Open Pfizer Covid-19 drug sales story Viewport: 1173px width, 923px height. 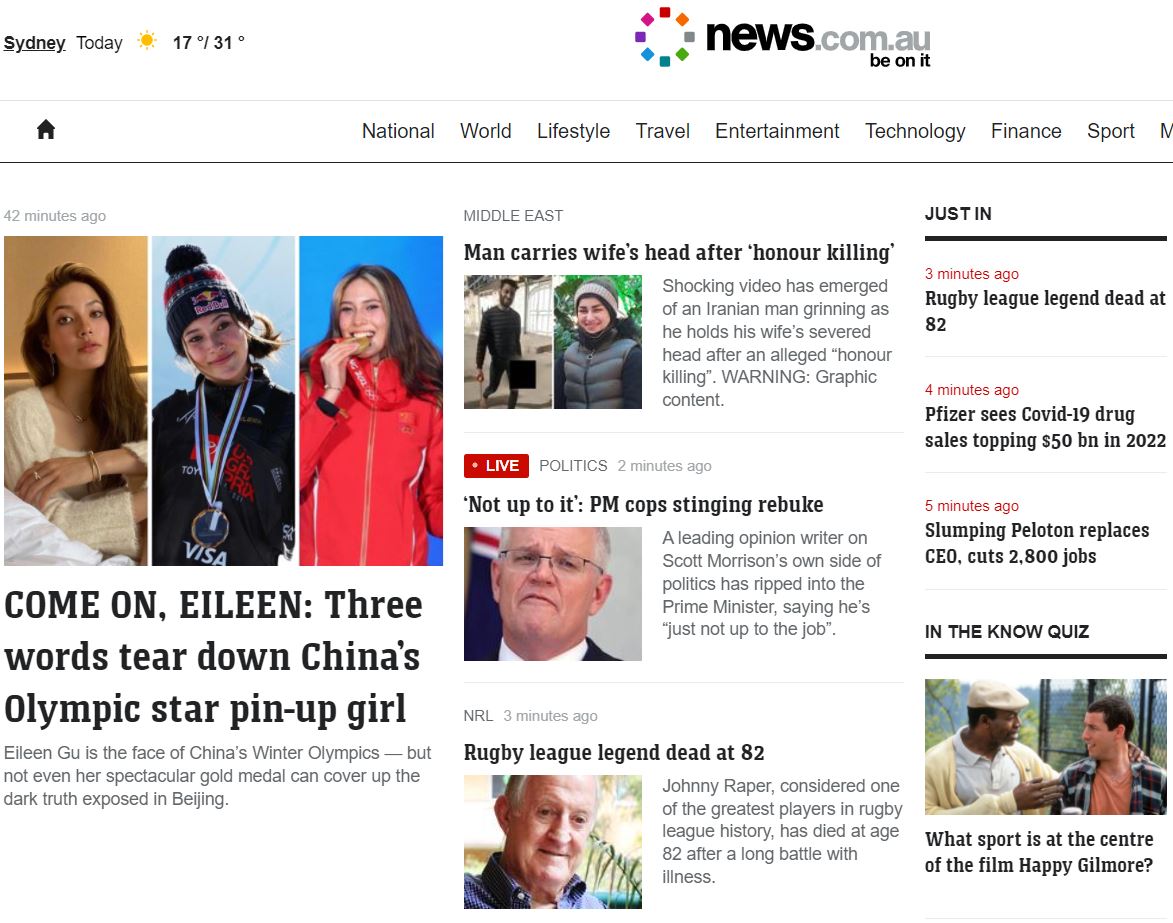click(x=1045, y=427)
